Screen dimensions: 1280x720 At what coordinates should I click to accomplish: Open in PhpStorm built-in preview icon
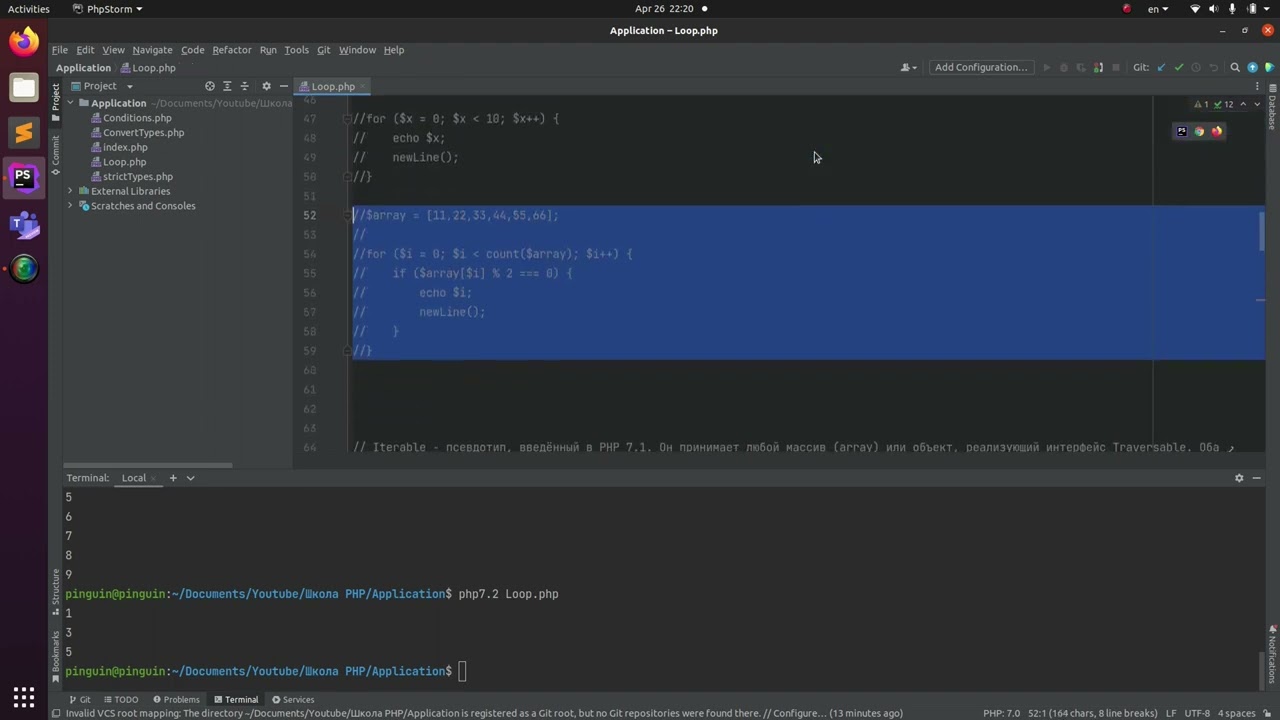click(x=1182, y=131)
